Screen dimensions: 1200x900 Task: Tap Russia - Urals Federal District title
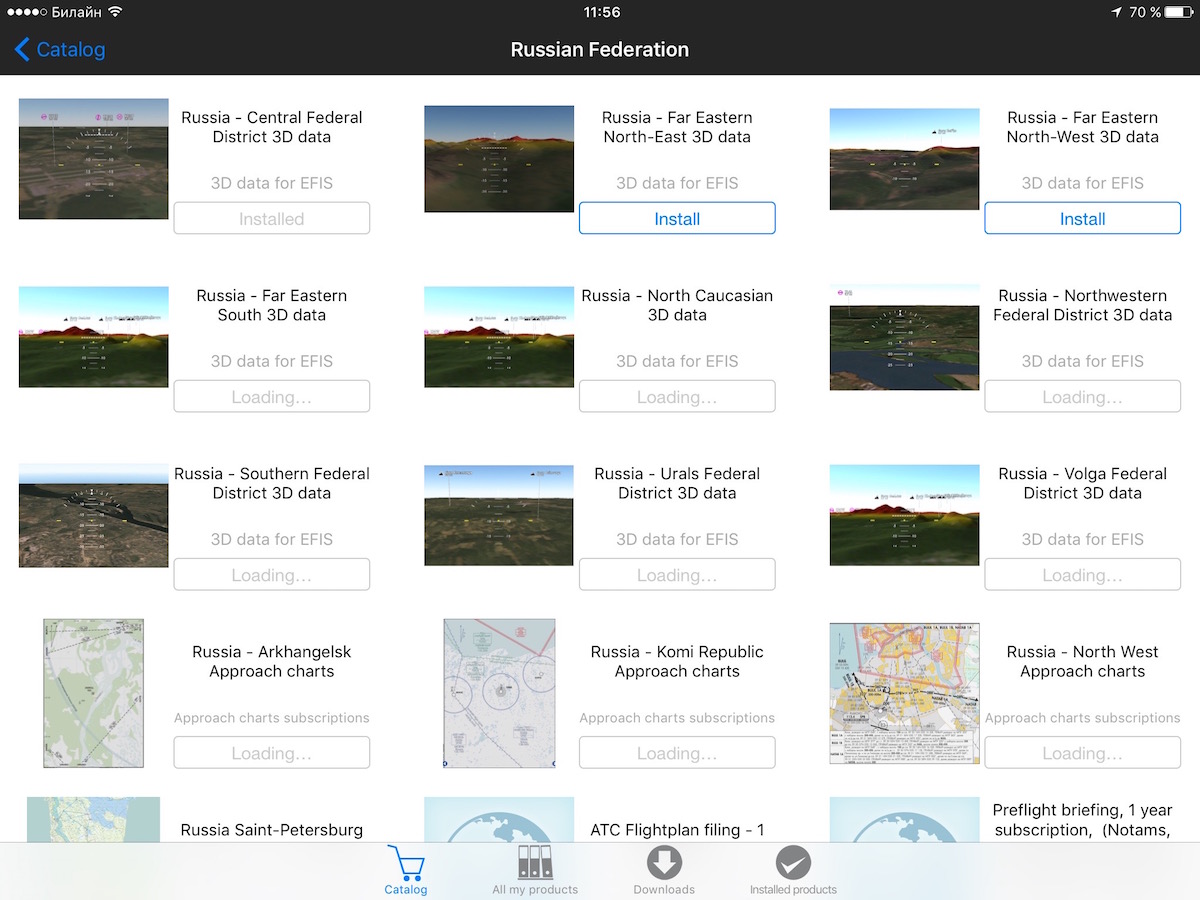point(677,483)
